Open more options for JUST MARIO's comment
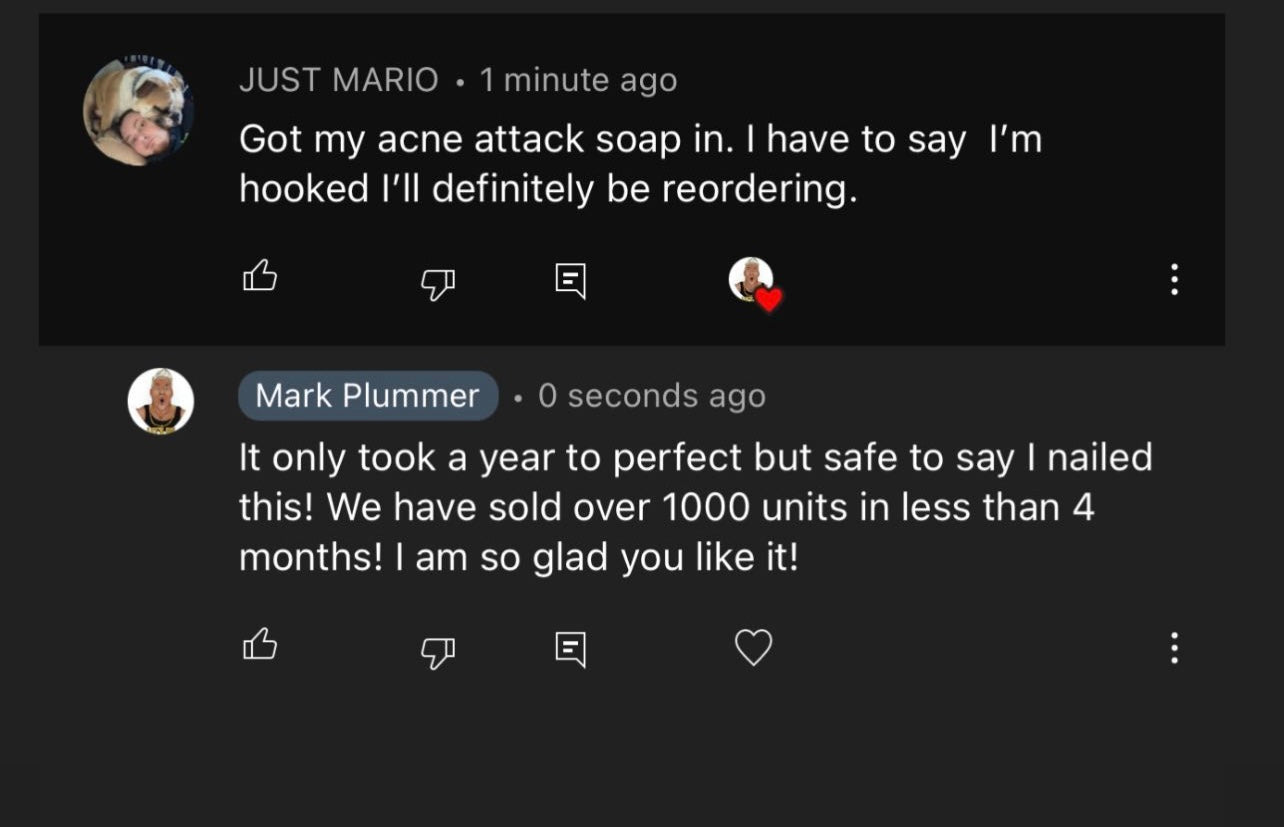 pos(1174,280)
